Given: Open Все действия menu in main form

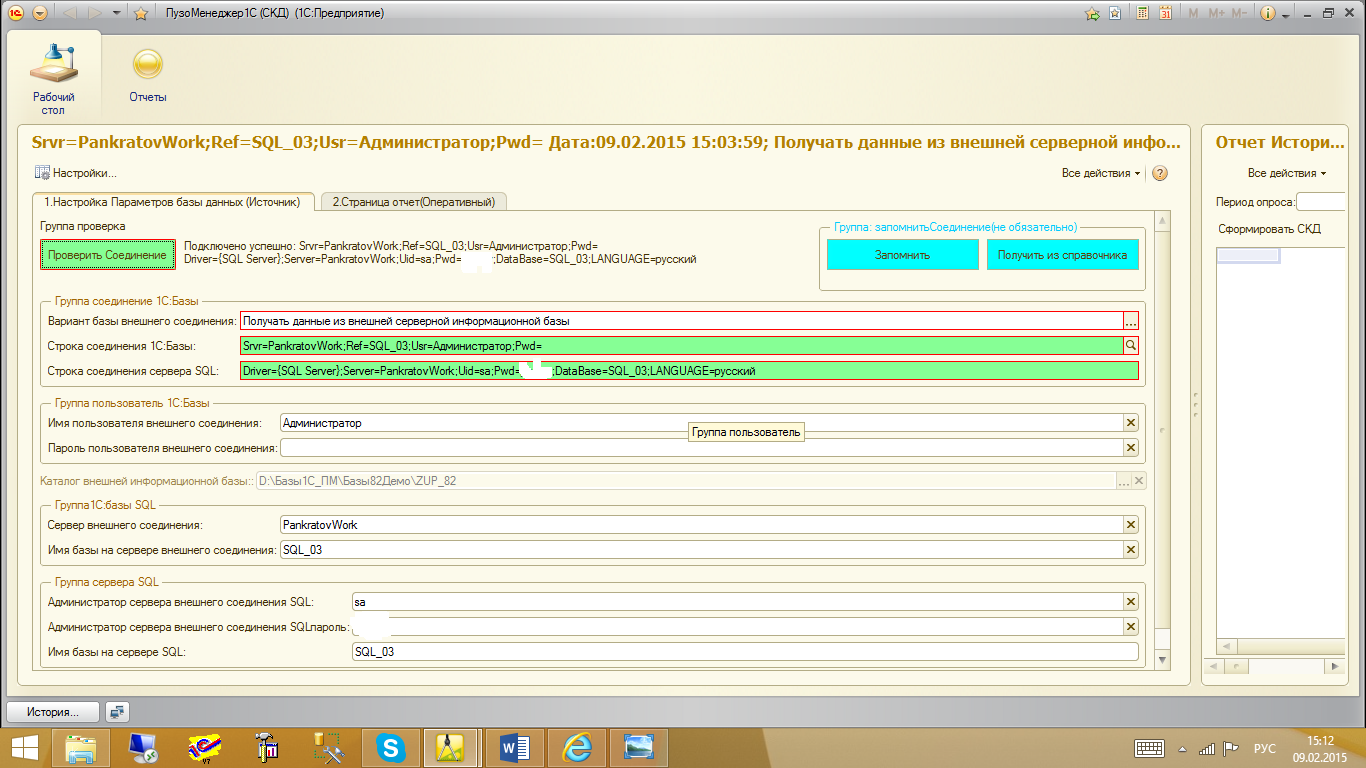Looking at the screenshot, I should click(x=1101, y=173).
